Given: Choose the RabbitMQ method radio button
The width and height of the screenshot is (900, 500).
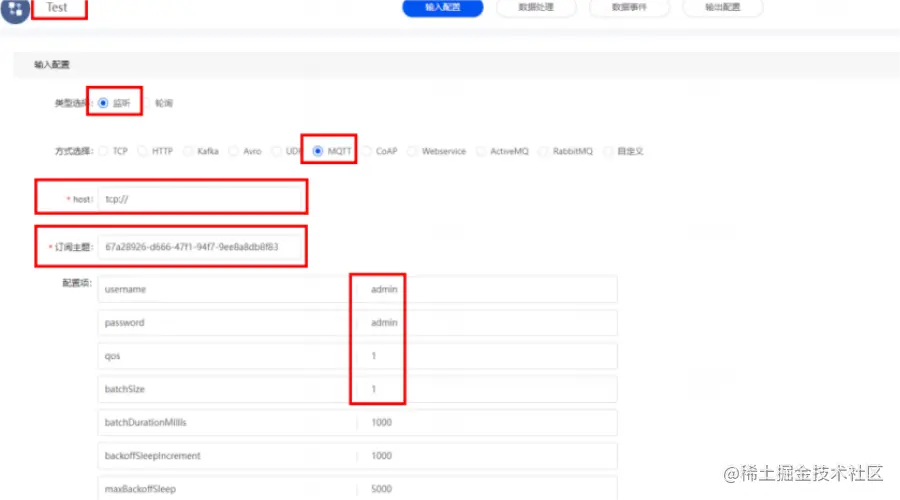Looking at the screenshot, I should (x=543, y=151).
